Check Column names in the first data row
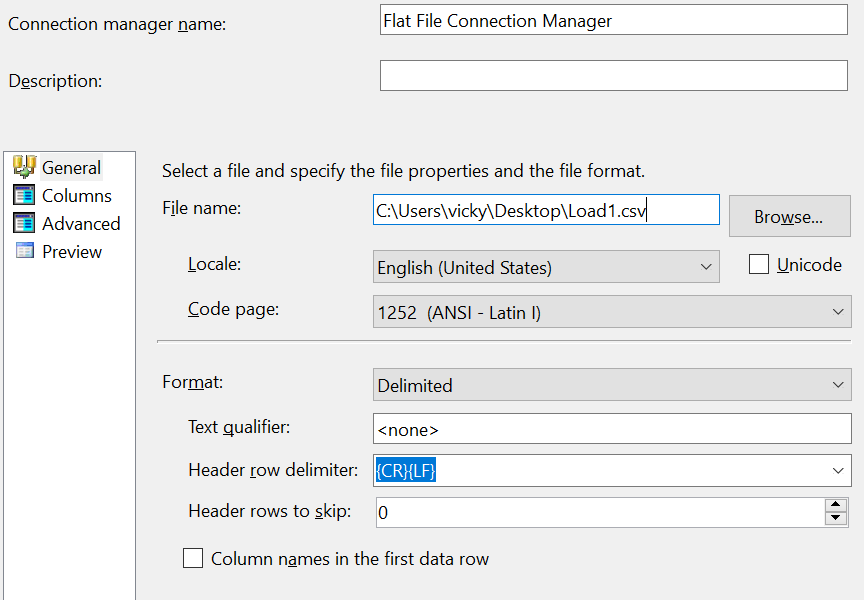This screenshot has height=600, width=864. (x=193, y=558)
